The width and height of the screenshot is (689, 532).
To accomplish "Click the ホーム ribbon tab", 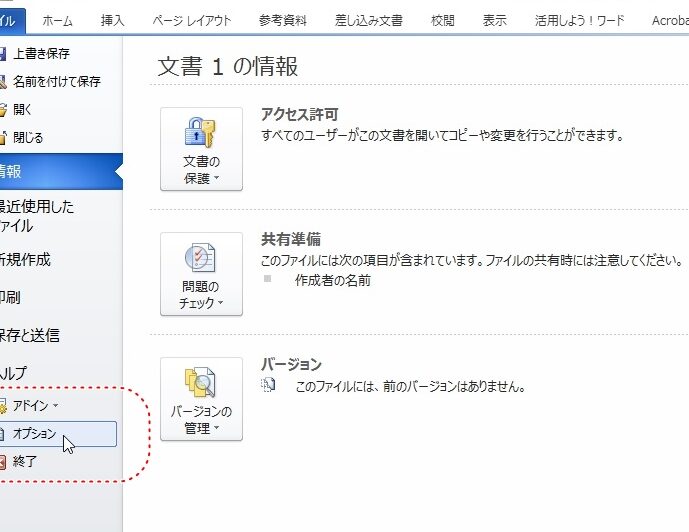I will coord(57,21).
